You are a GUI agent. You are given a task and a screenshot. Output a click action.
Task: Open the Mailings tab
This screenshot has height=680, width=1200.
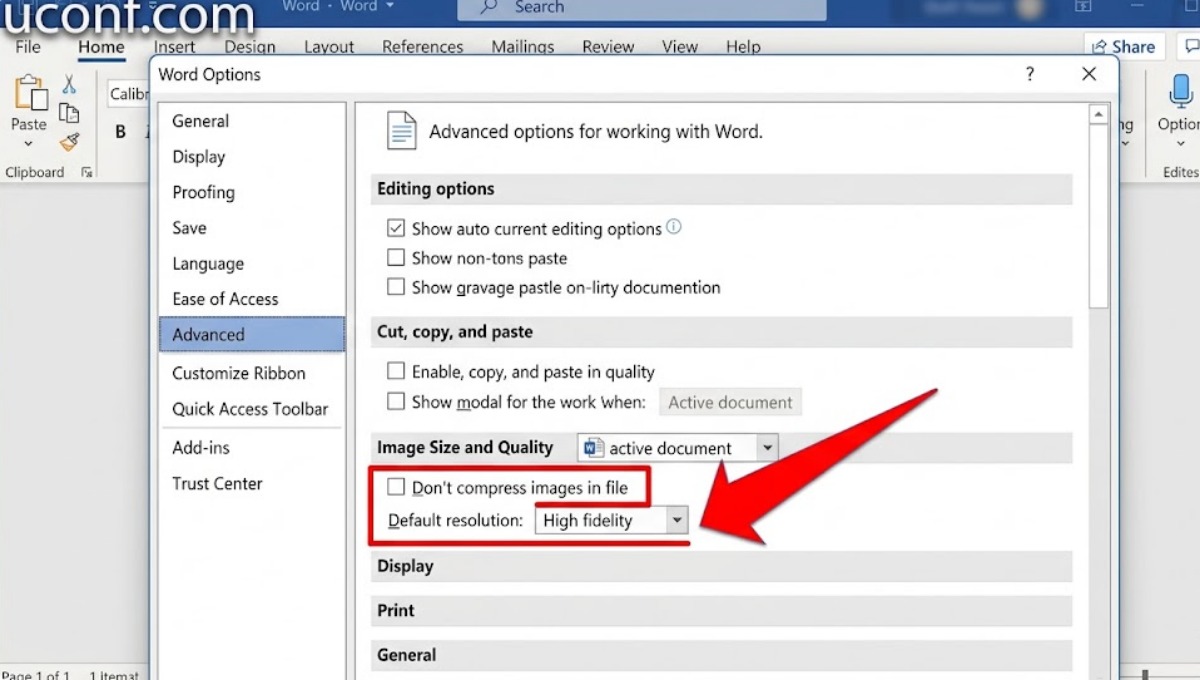coord(523,47)
